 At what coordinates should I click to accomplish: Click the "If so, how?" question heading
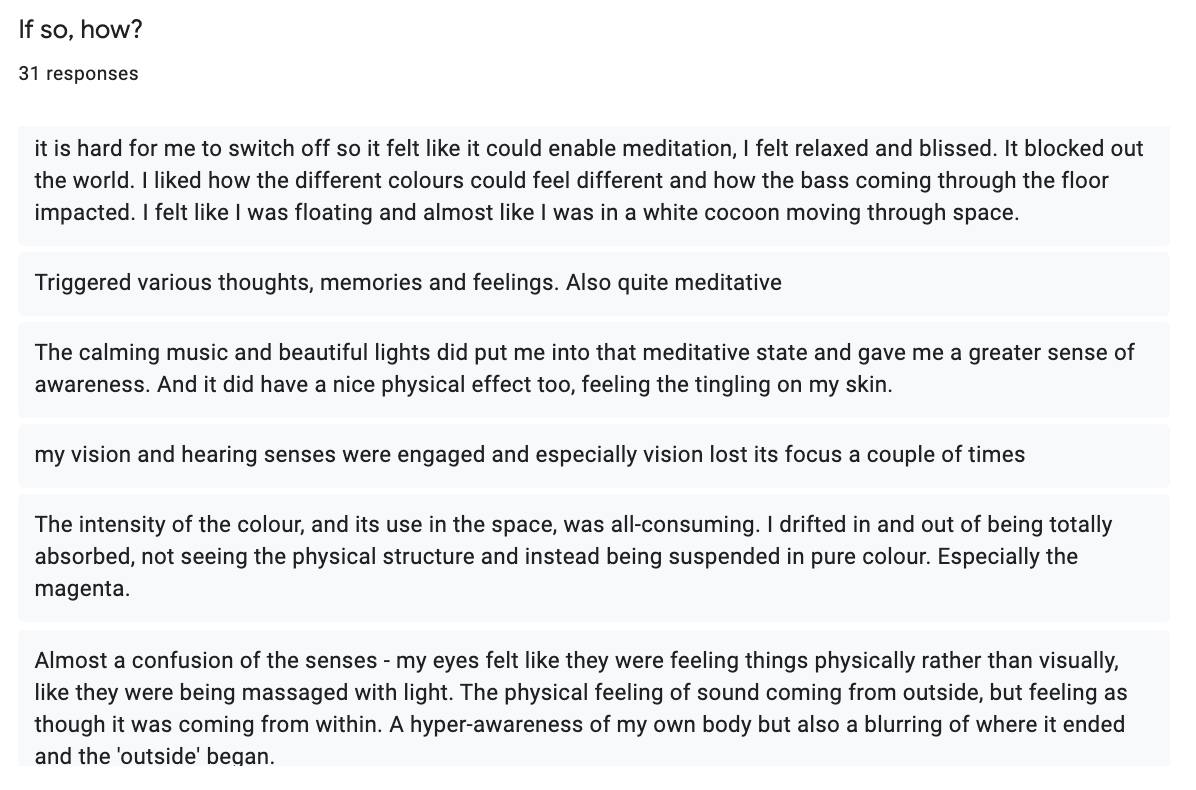pyautogui.click(x=80, y=30)
